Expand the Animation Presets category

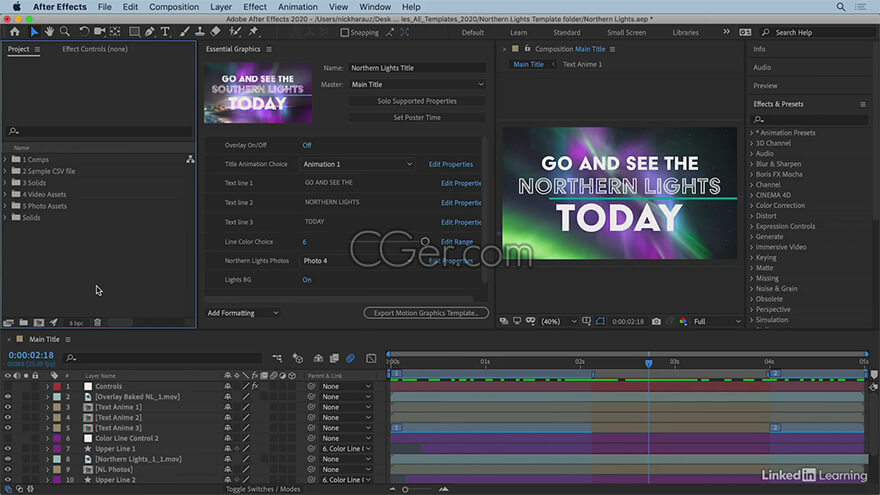click(751, 133)
